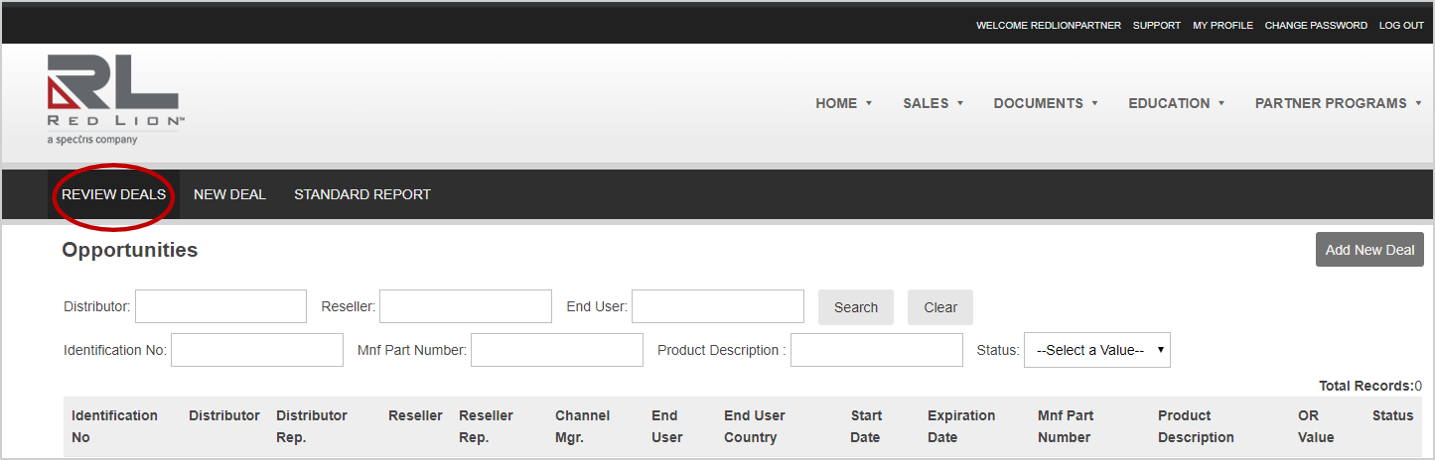This screenshot has height=460, width=1435.
Task: Click into the End User field
Action: click(717, 307)
